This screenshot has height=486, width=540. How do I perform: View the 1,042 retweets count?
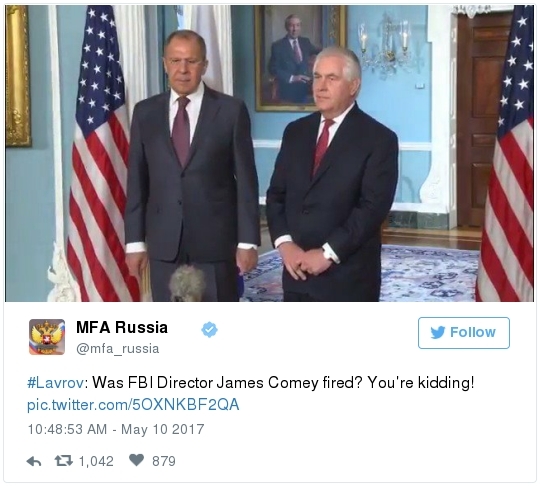click(x=96, y=461)
